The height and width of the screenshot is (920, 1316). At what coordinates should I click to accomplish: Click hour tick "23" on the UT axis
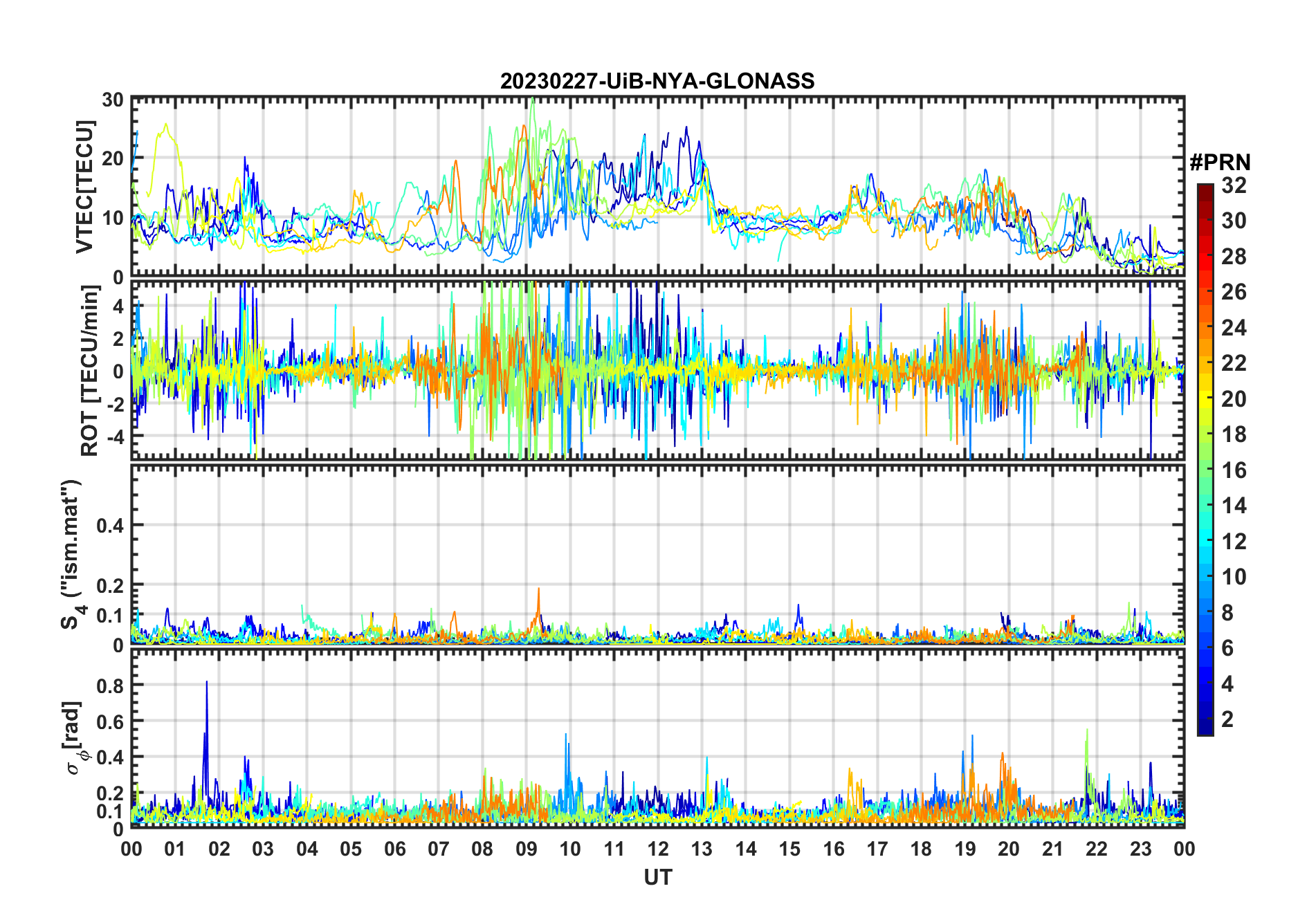pyautogui.click(x=1141, y=849)
